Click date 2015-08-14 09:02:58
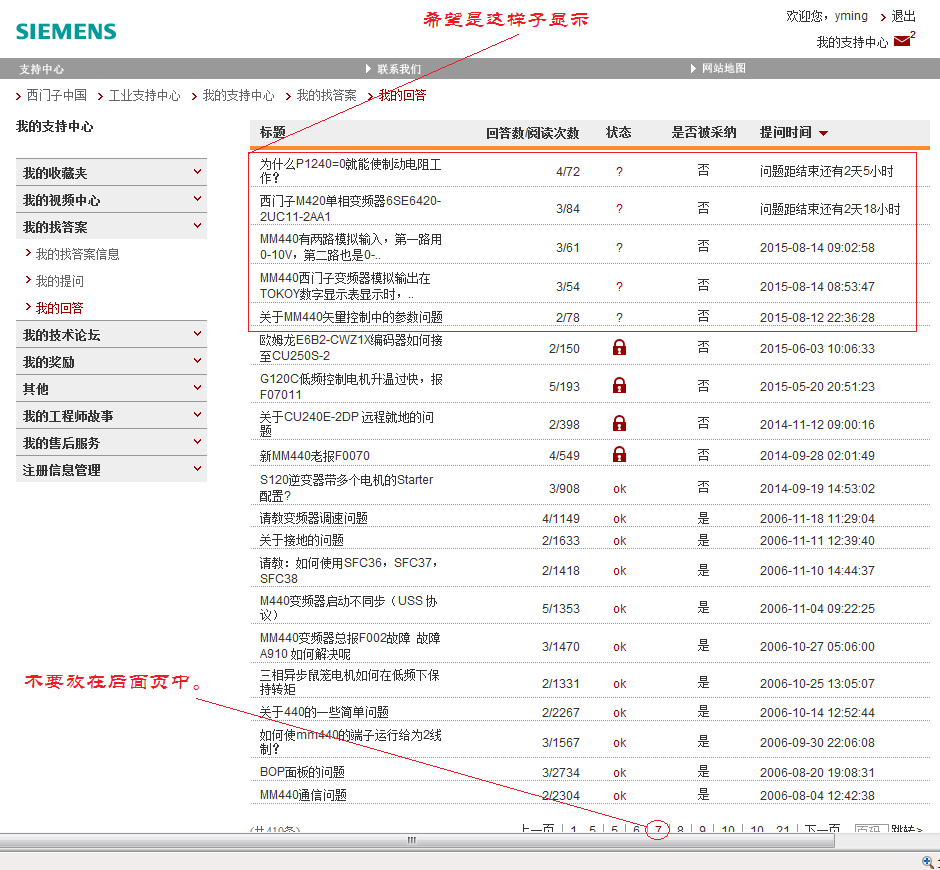The height and width of the screenshot is (870, 940). coord(817,248)
